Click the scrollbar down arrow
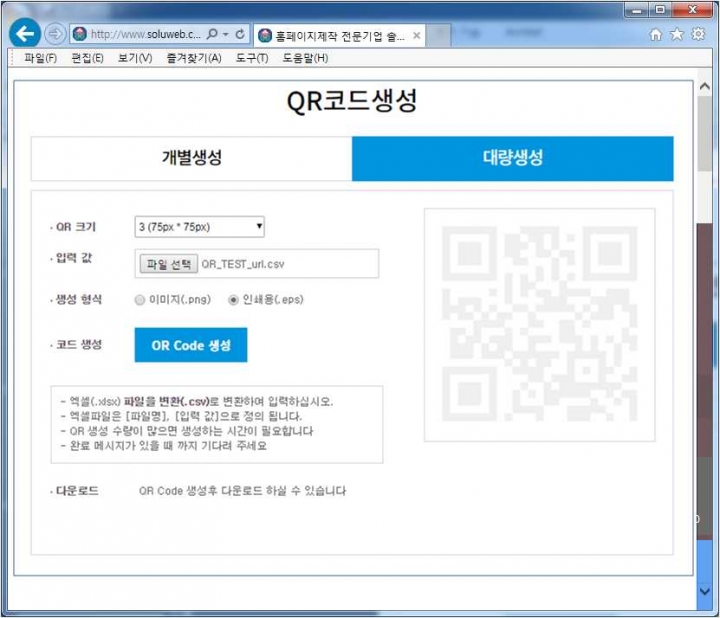This screenshot has width=720, height=618. (704, 591)
